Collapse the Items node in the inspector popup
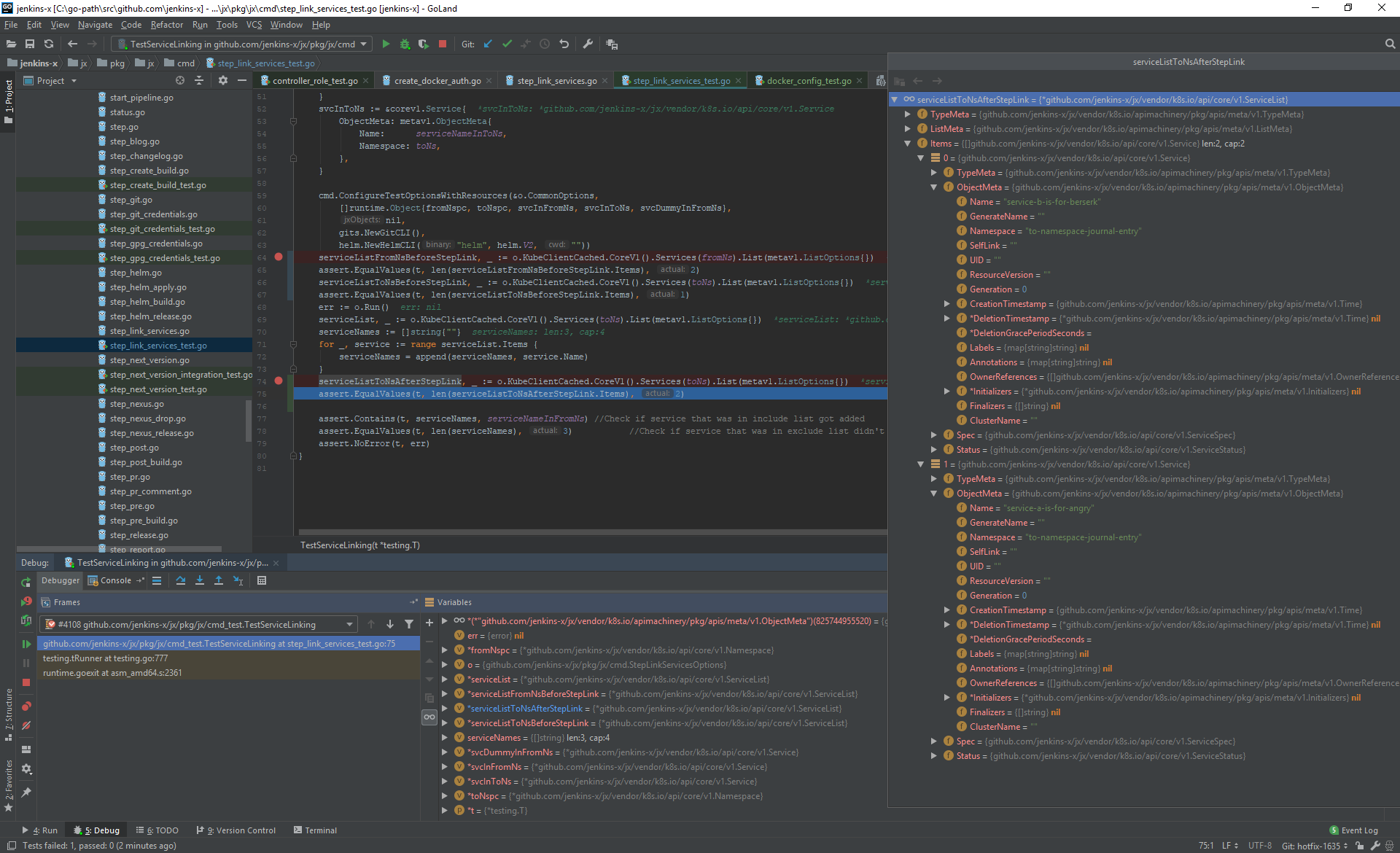Viewport: 1400px width, 853px height. [x=908, y=144]
